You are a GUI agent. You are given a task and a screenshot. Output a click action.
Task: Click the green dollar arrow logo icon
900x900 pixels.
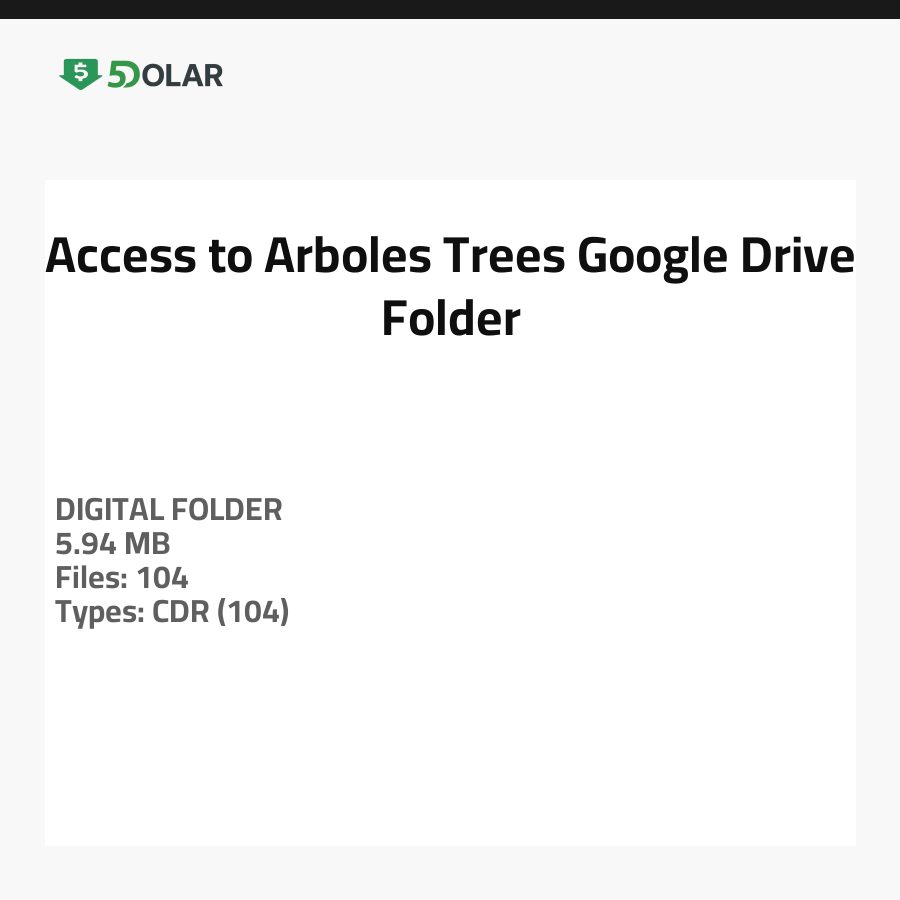[80, 74]
